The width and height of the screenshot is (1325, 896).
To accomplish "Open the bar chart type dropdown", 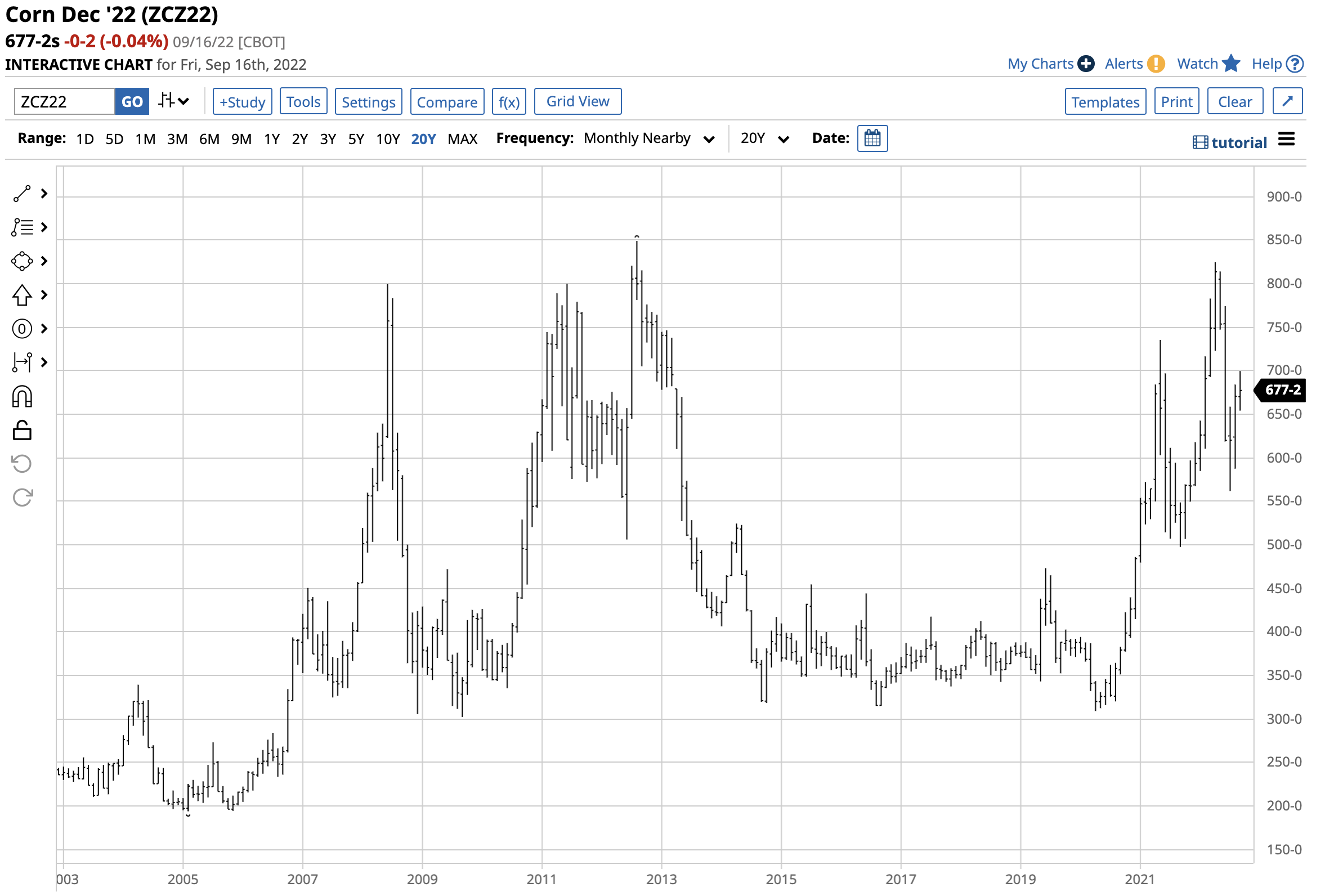I will [173, 101].
